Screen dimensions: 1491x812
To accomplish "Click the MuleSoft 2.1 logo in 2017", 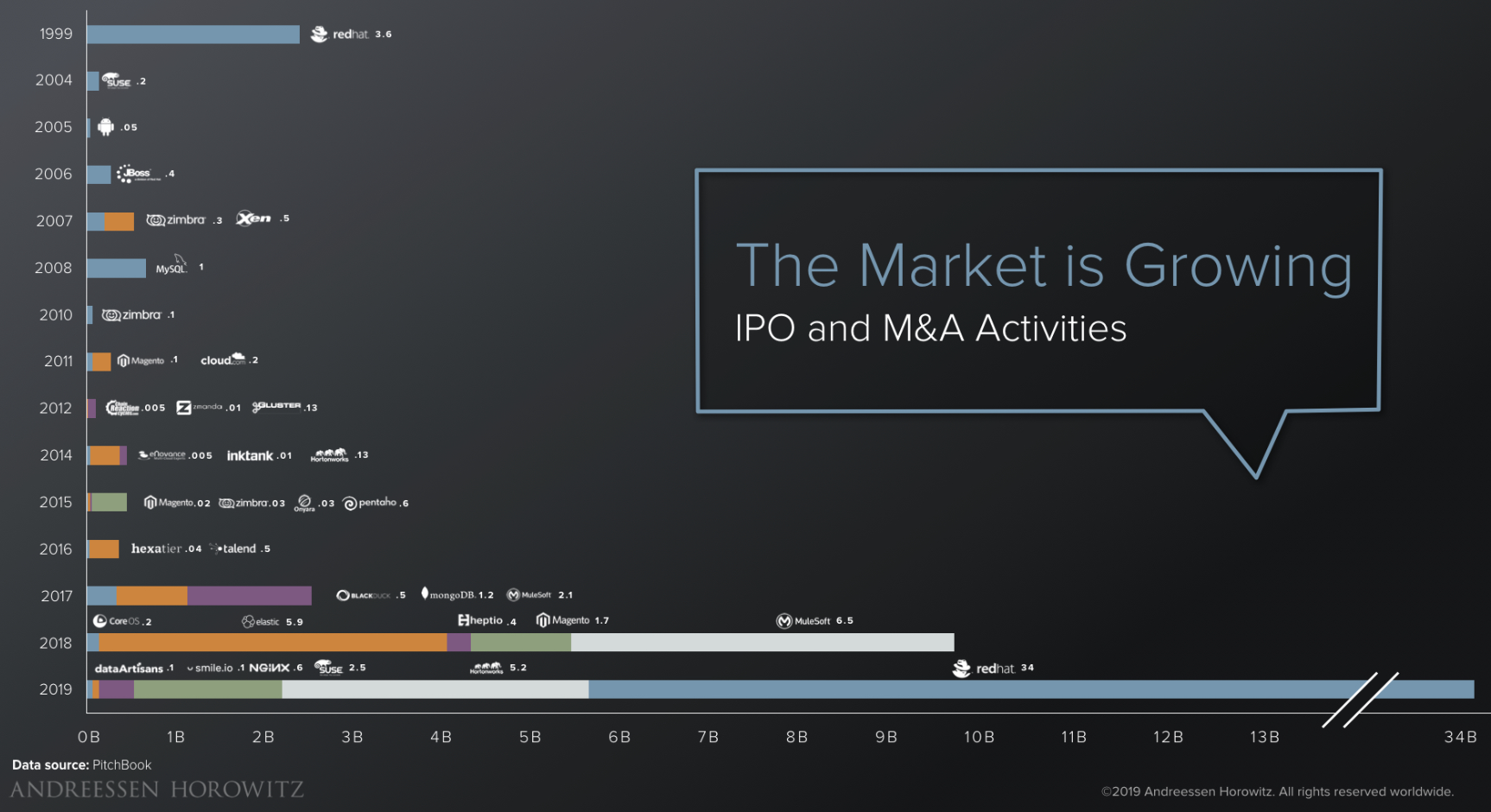I will click(x=529, y=595).
